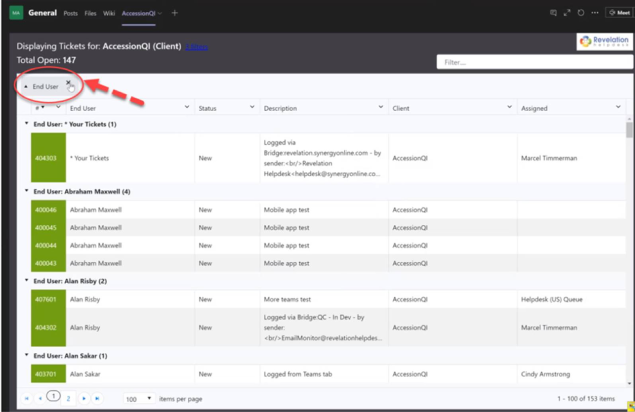Collapse the Alan Risby group
This screenshot has width=635, height=412.
pyautogui.click(x=27, y=280)
